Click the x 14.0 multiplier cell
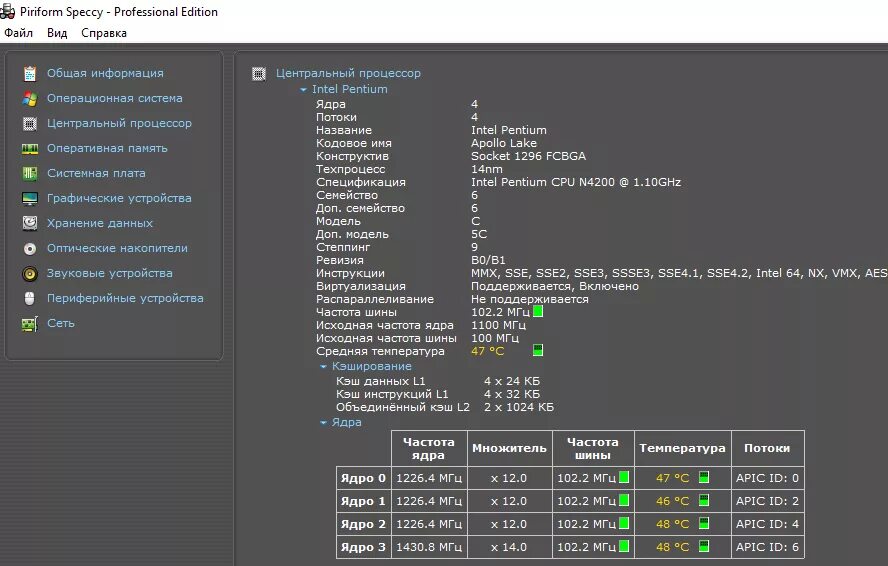 point(509,547)
